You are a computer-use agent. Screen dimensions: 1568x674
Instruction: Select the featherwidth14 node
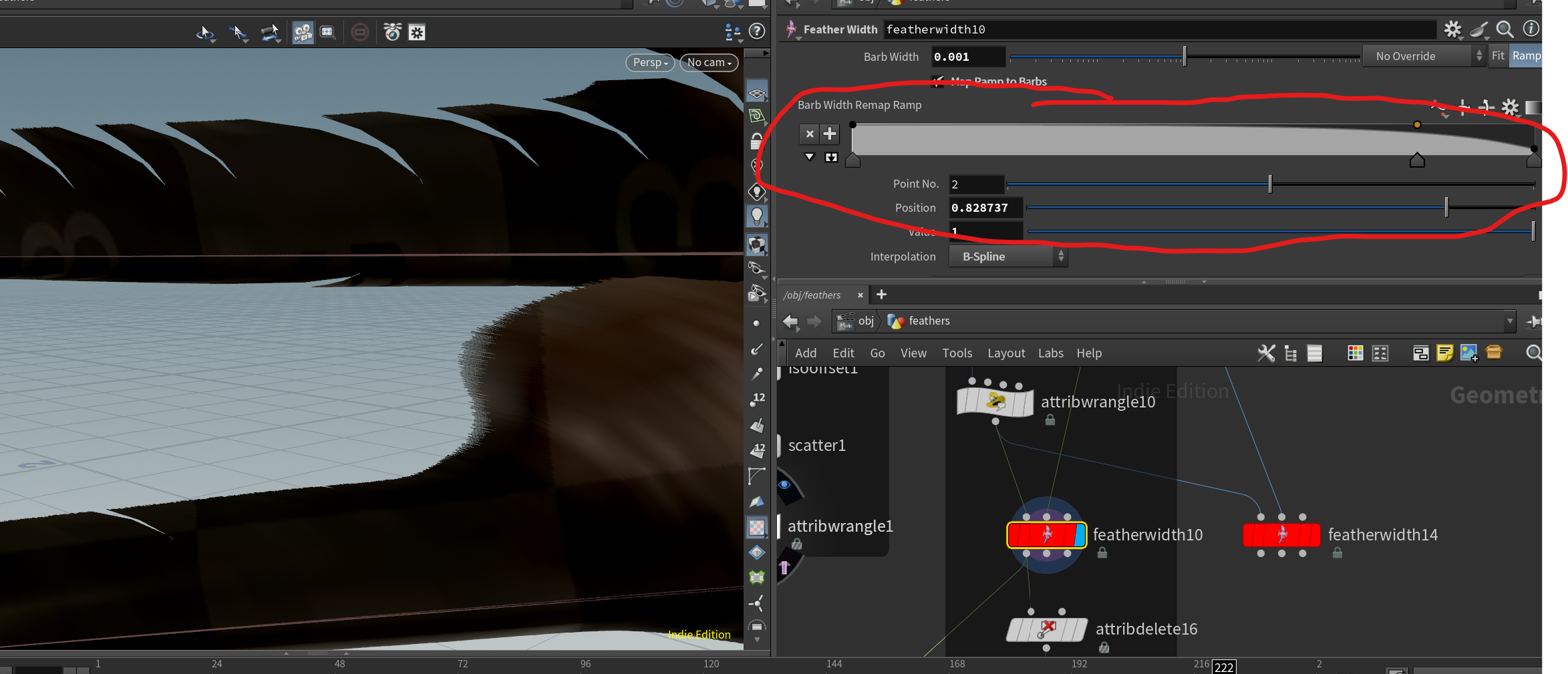coord(1281,535)
